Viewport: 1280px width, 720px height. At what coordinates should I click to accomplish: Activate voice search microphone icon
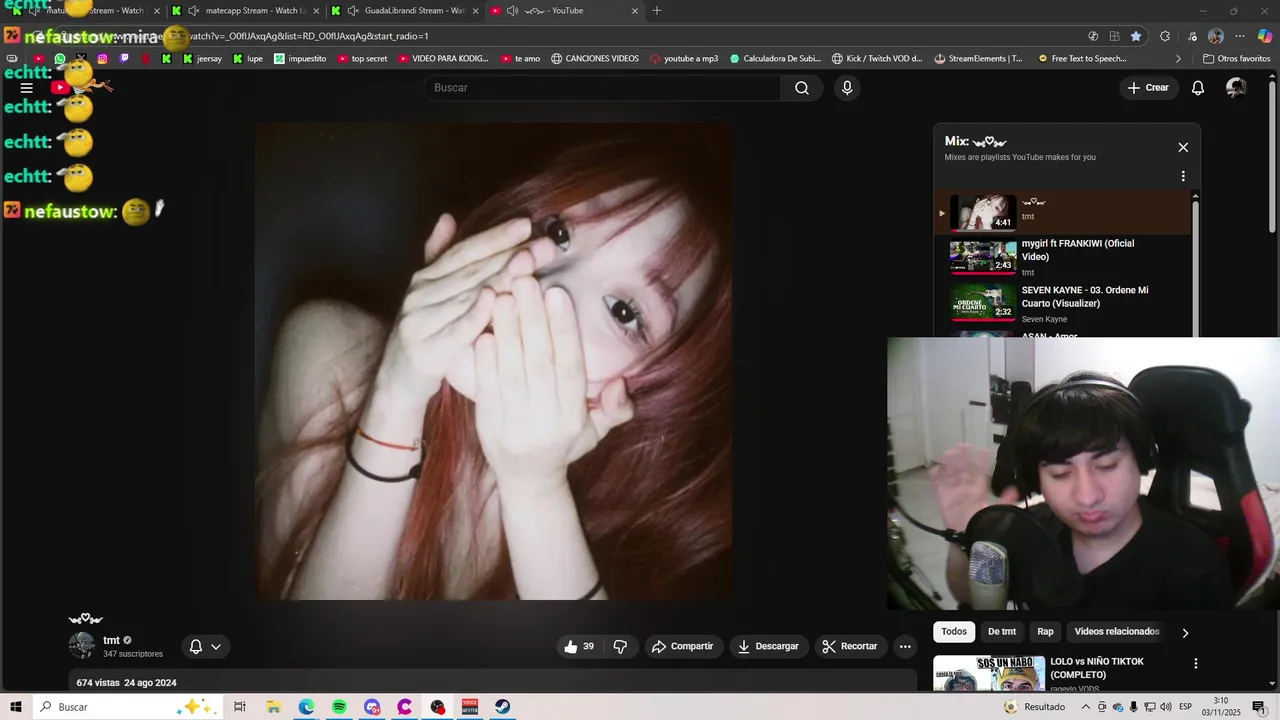click(847, 88)
